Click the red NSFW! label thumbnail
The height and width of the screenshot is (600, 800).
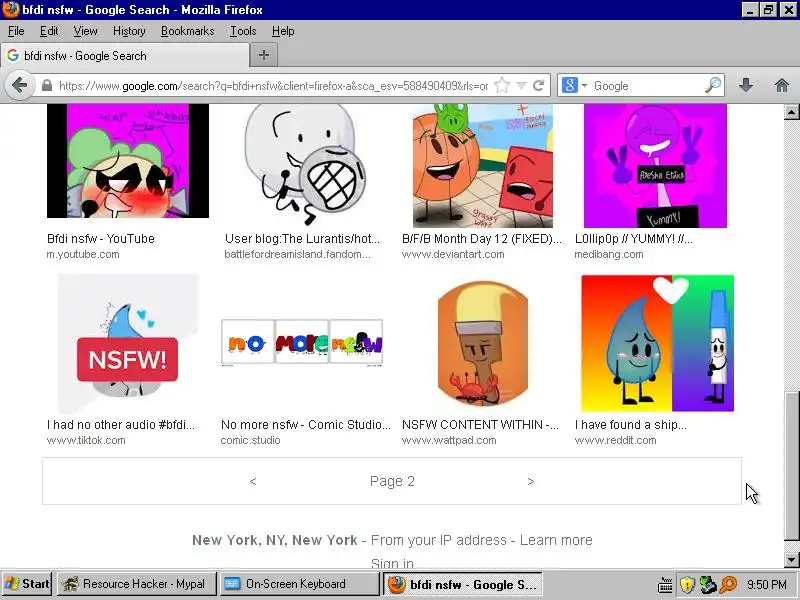pyautogui.click(x=128, y=344)
